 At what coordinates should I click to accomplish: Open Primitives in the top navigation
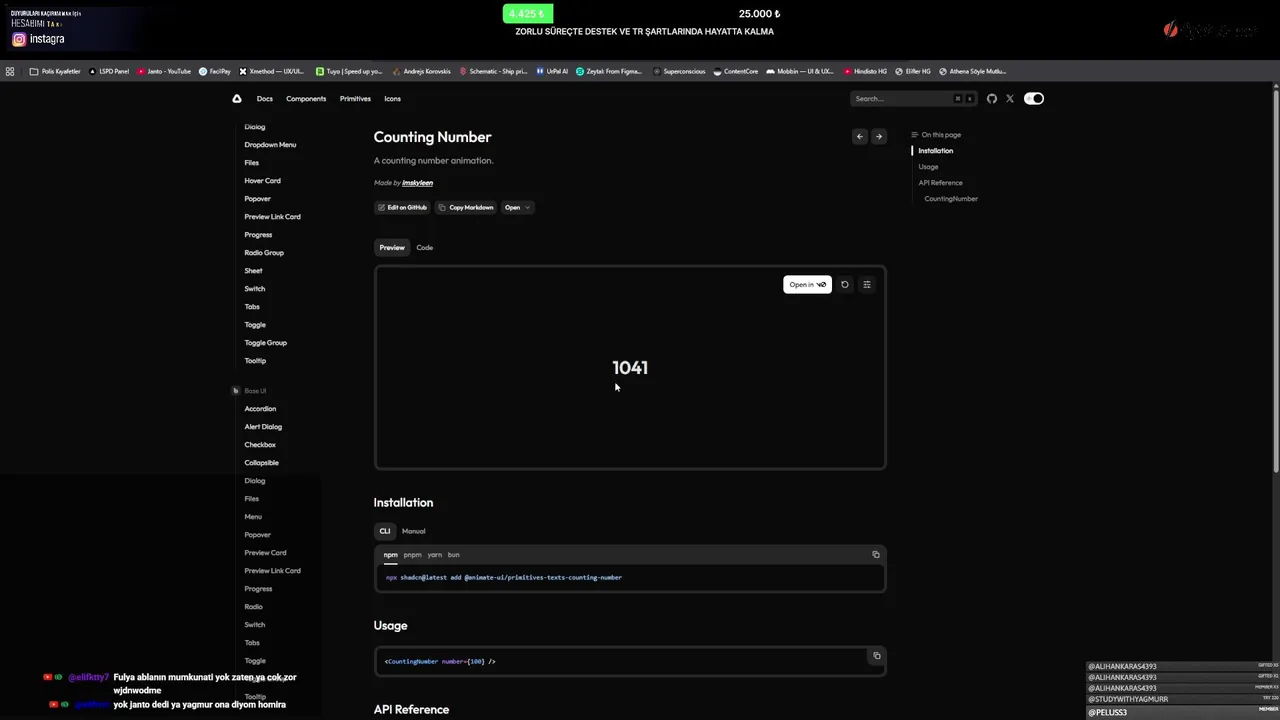pyautogui.click(x=355, y=98)
